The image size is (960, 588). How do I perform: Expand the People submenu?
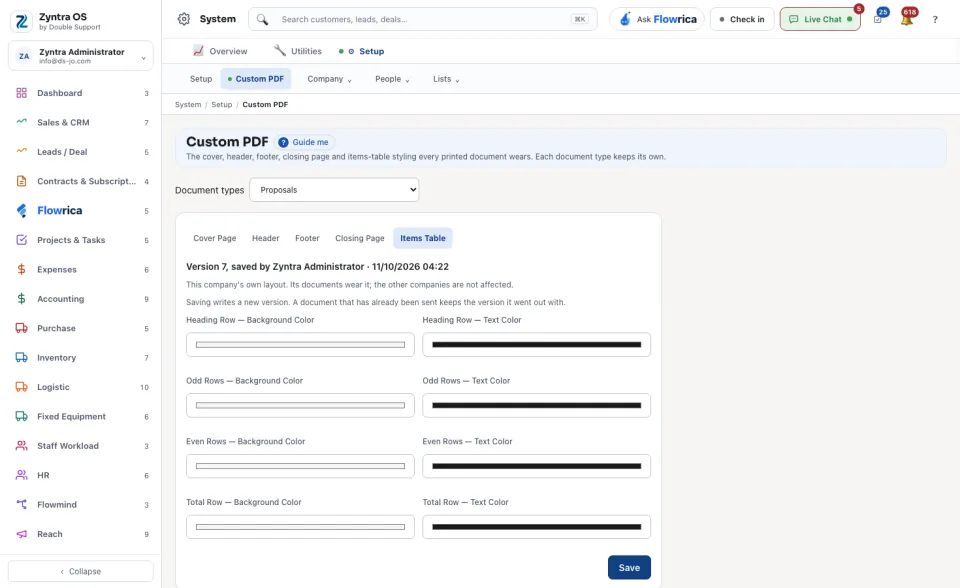pyautogui.click(x=392, y=79)
